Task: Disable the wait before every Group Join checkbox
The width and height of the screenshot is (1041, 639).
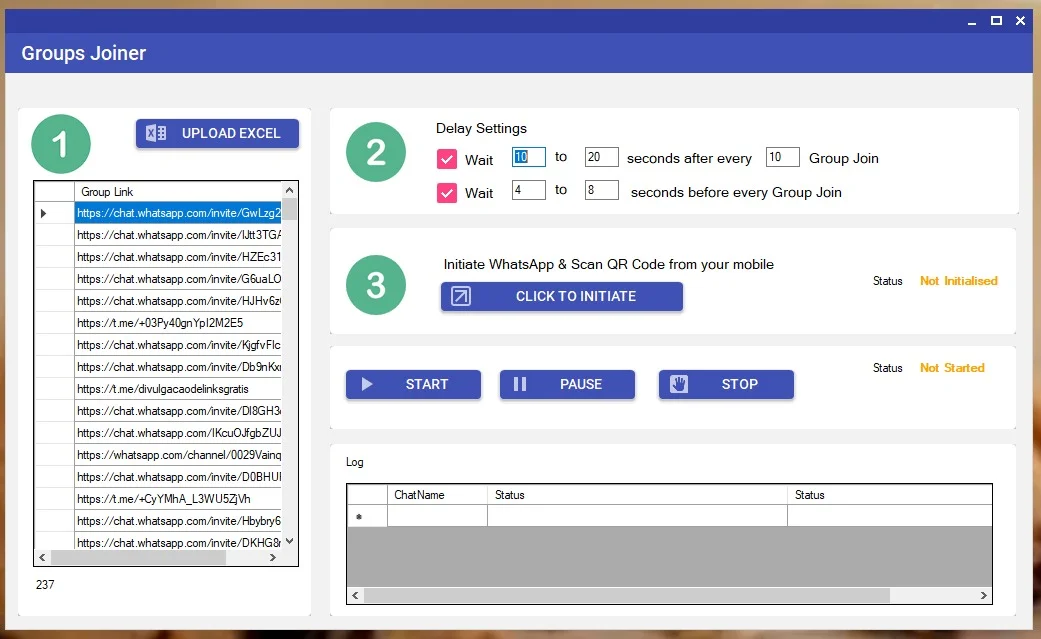Action: click(447, 192)
